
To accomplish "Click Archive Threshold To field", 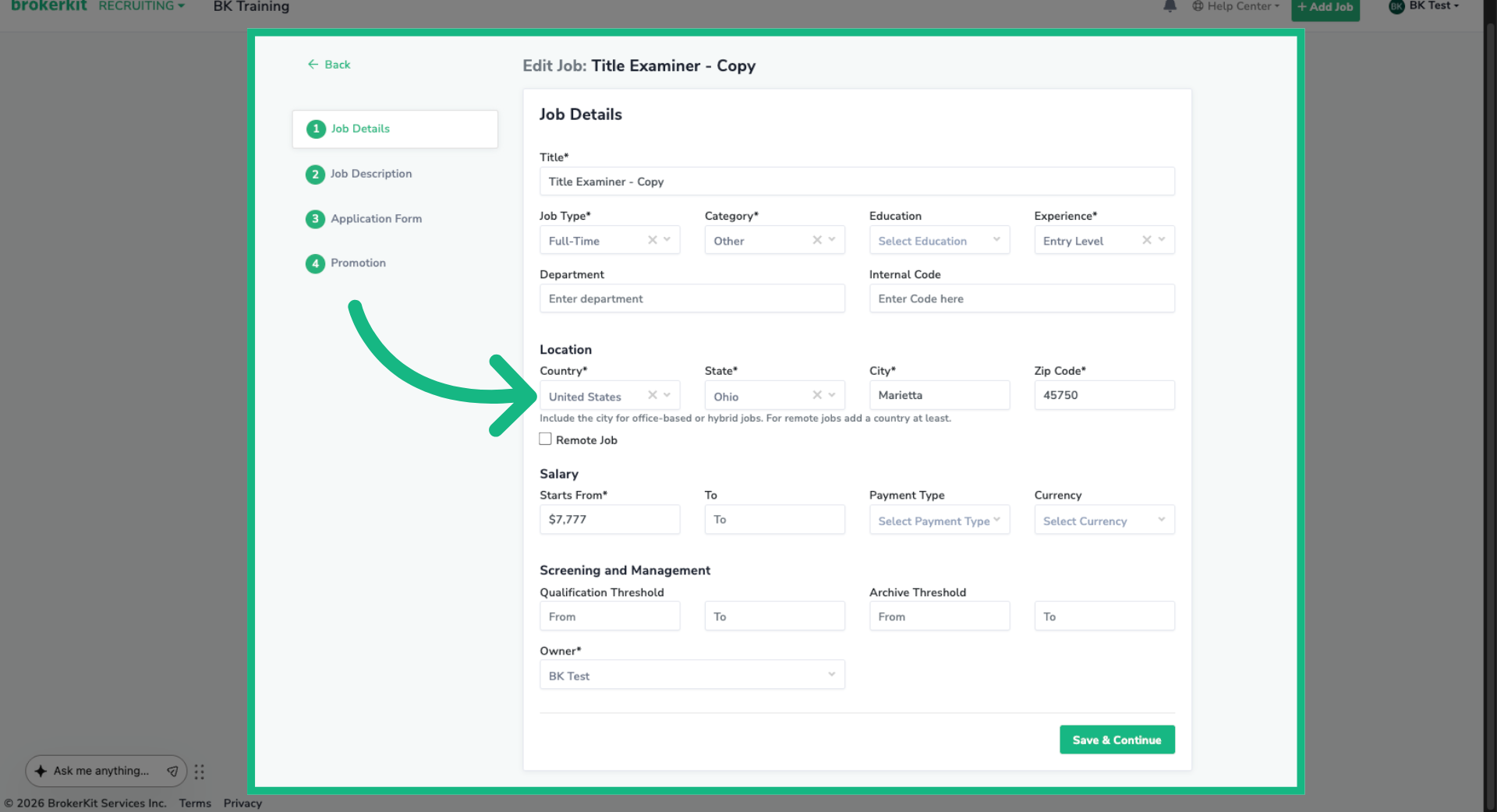I will tap(1104, 616).
